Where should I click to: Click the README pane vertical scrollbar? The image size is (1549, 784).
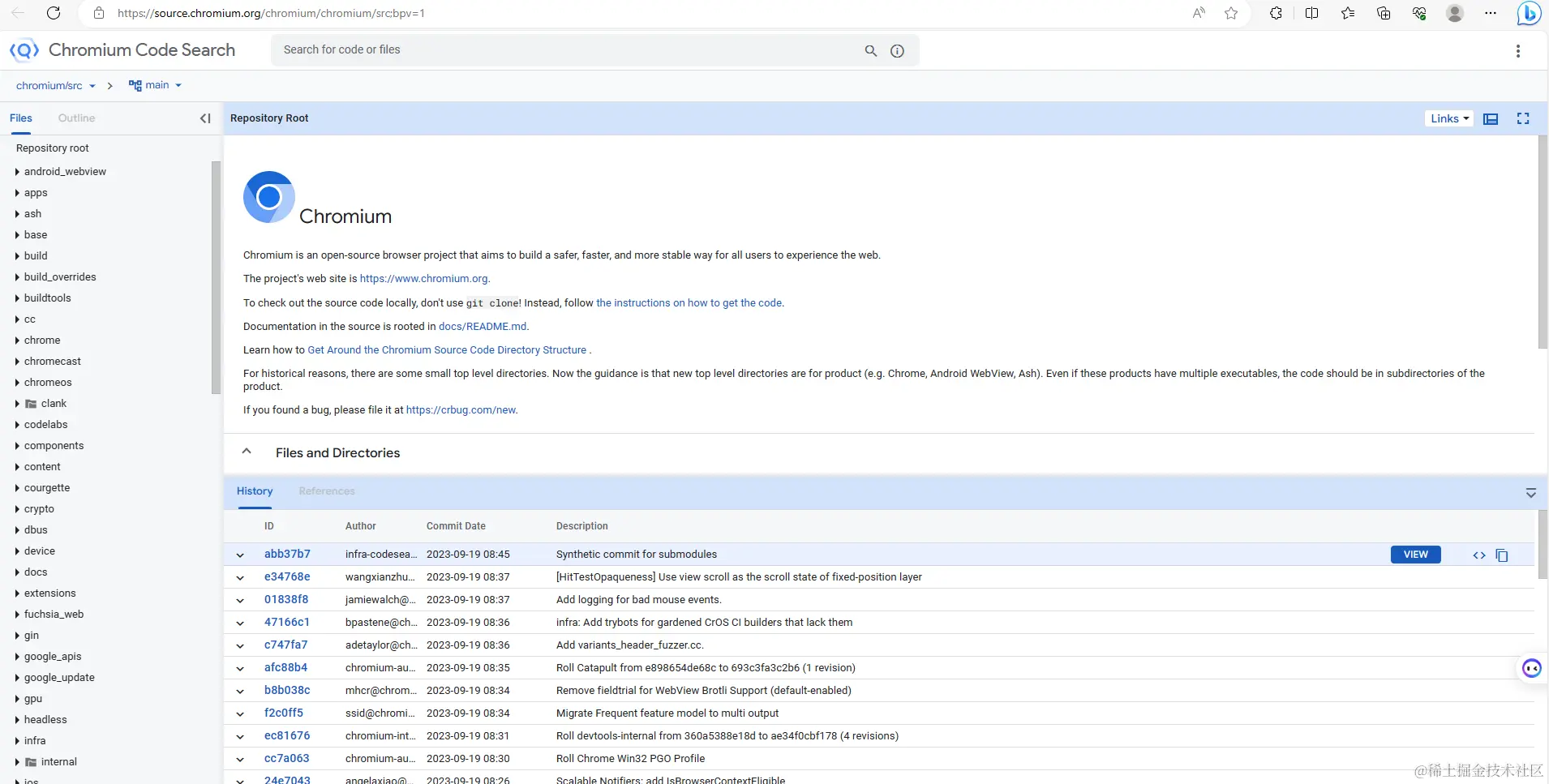coord(1543,242)
